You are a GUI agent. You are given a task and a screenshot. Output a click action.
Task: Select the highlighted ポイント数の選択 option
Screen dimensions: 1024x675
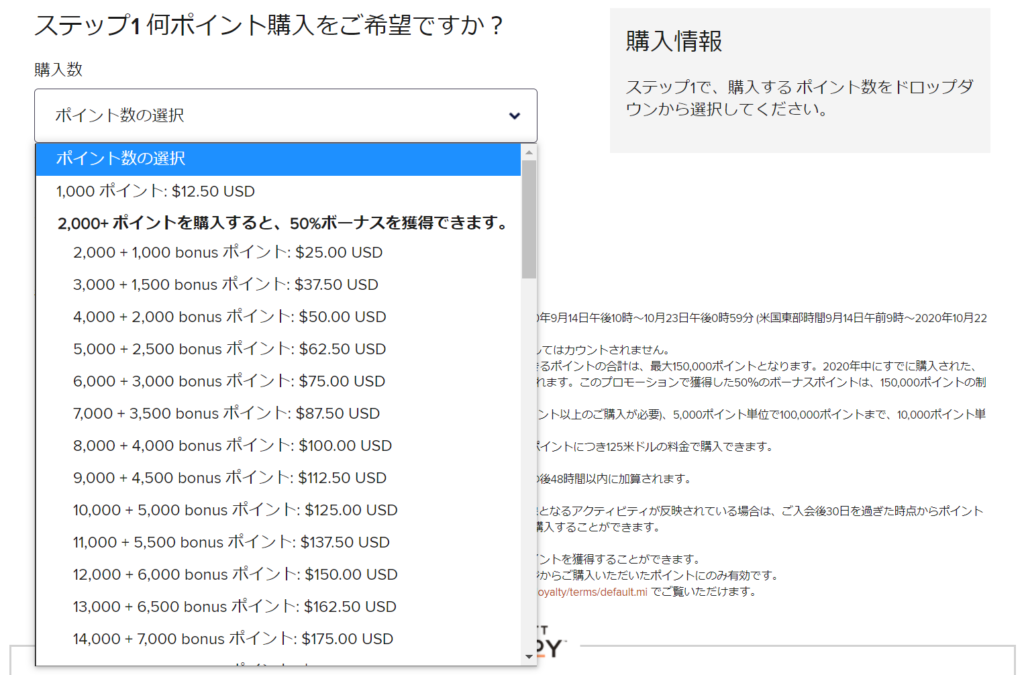point(278,159)
